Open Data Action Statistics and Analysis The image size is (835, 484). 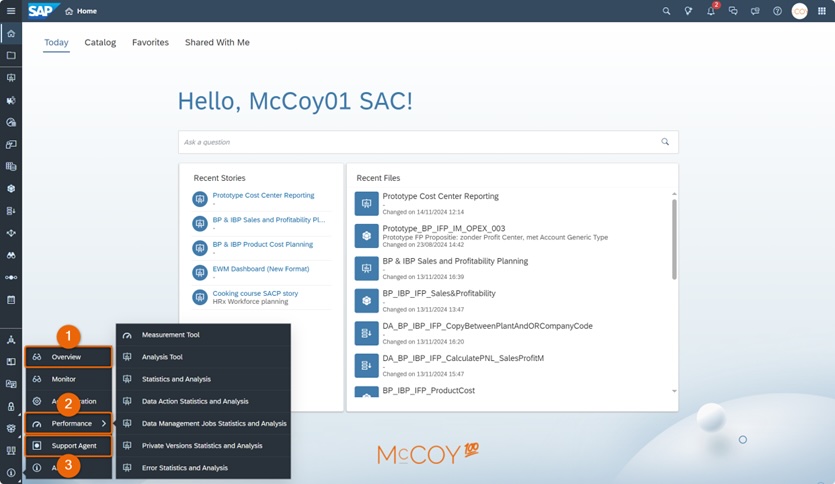click(x=203, y=401)
